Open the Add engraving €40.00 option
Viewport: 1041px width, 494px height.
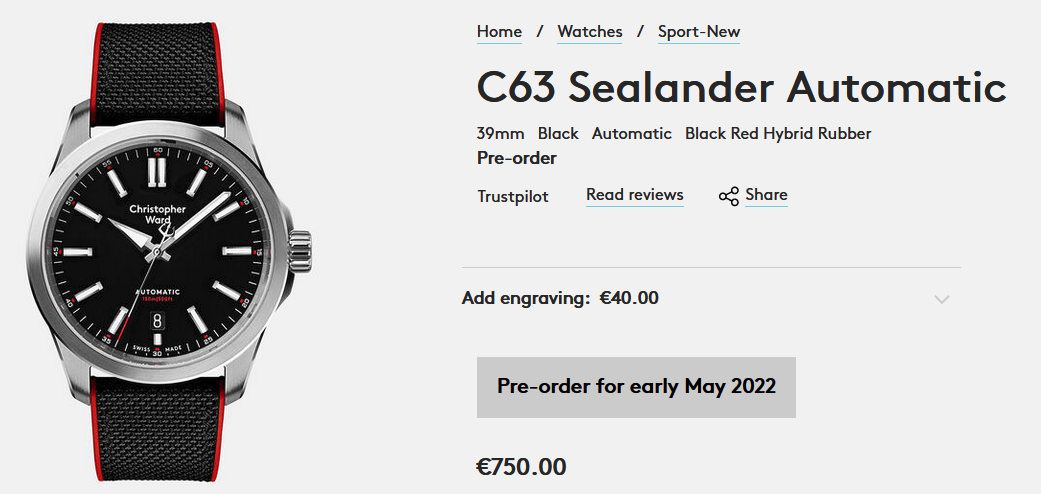pyautogui.click(x=560, y=298)
